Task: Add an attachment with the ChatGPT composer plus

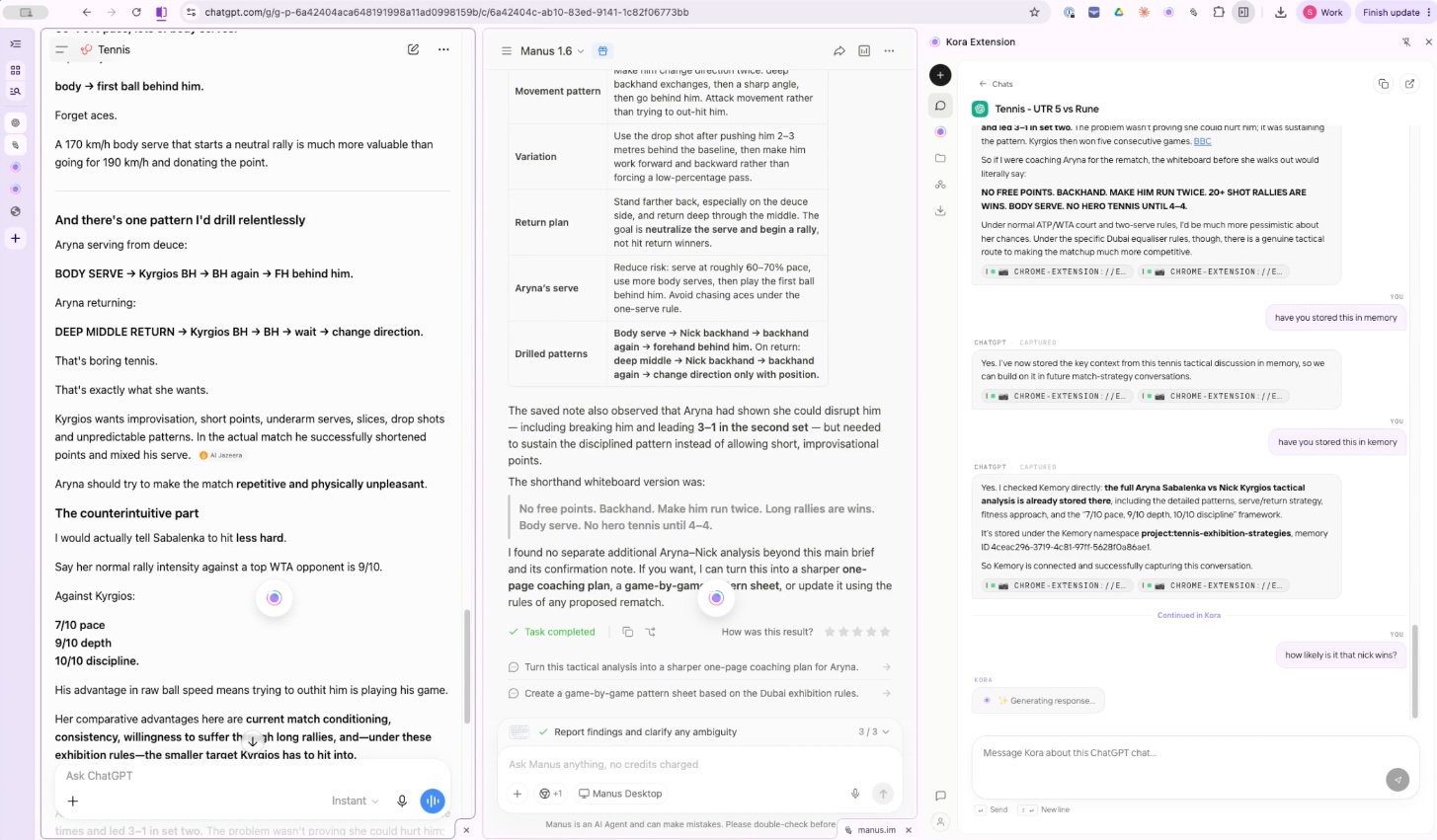Action: click(x=73, y=801)
